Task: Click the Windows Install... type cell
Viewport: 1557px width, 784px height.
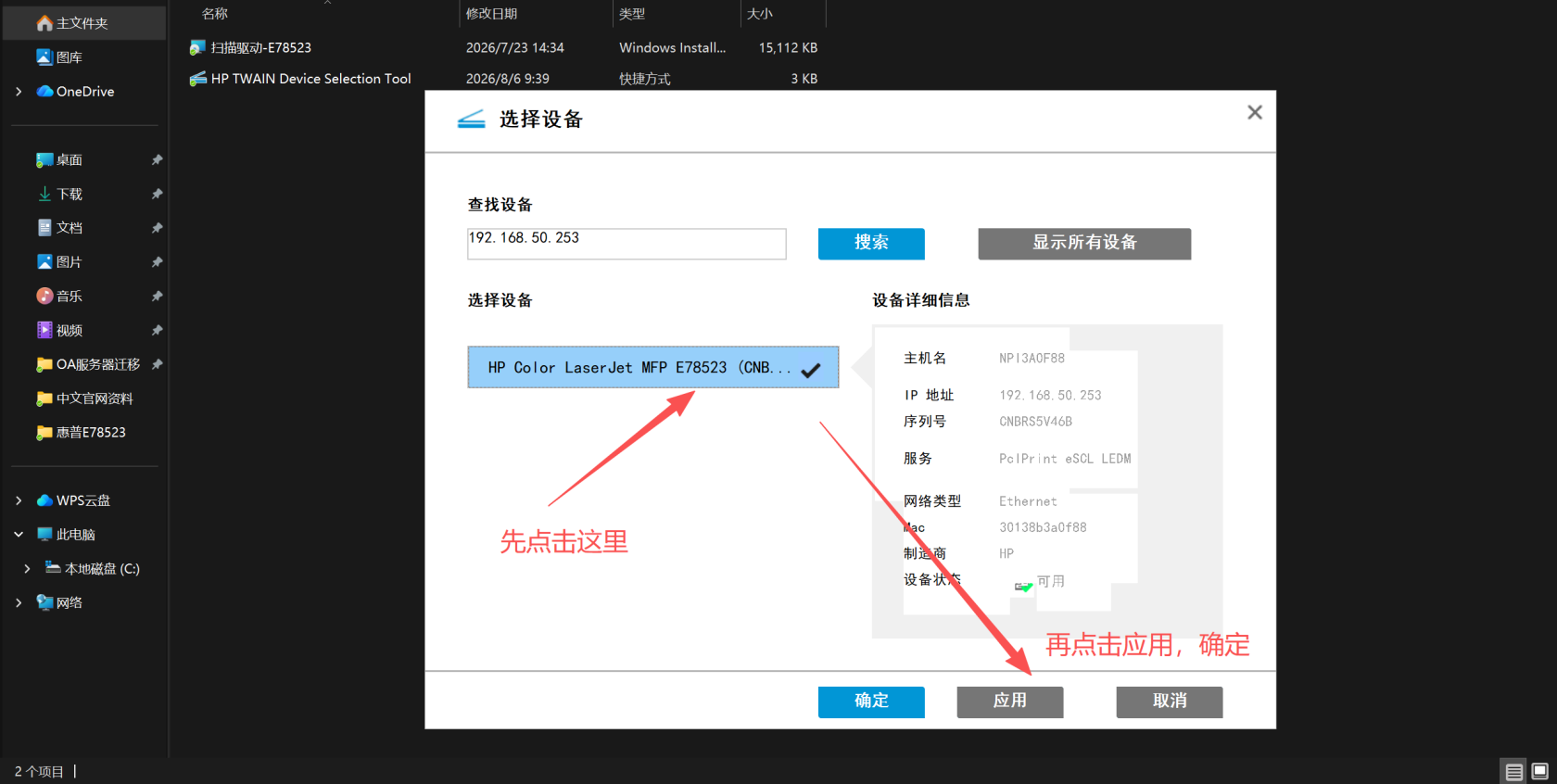Action: [673, 47]
